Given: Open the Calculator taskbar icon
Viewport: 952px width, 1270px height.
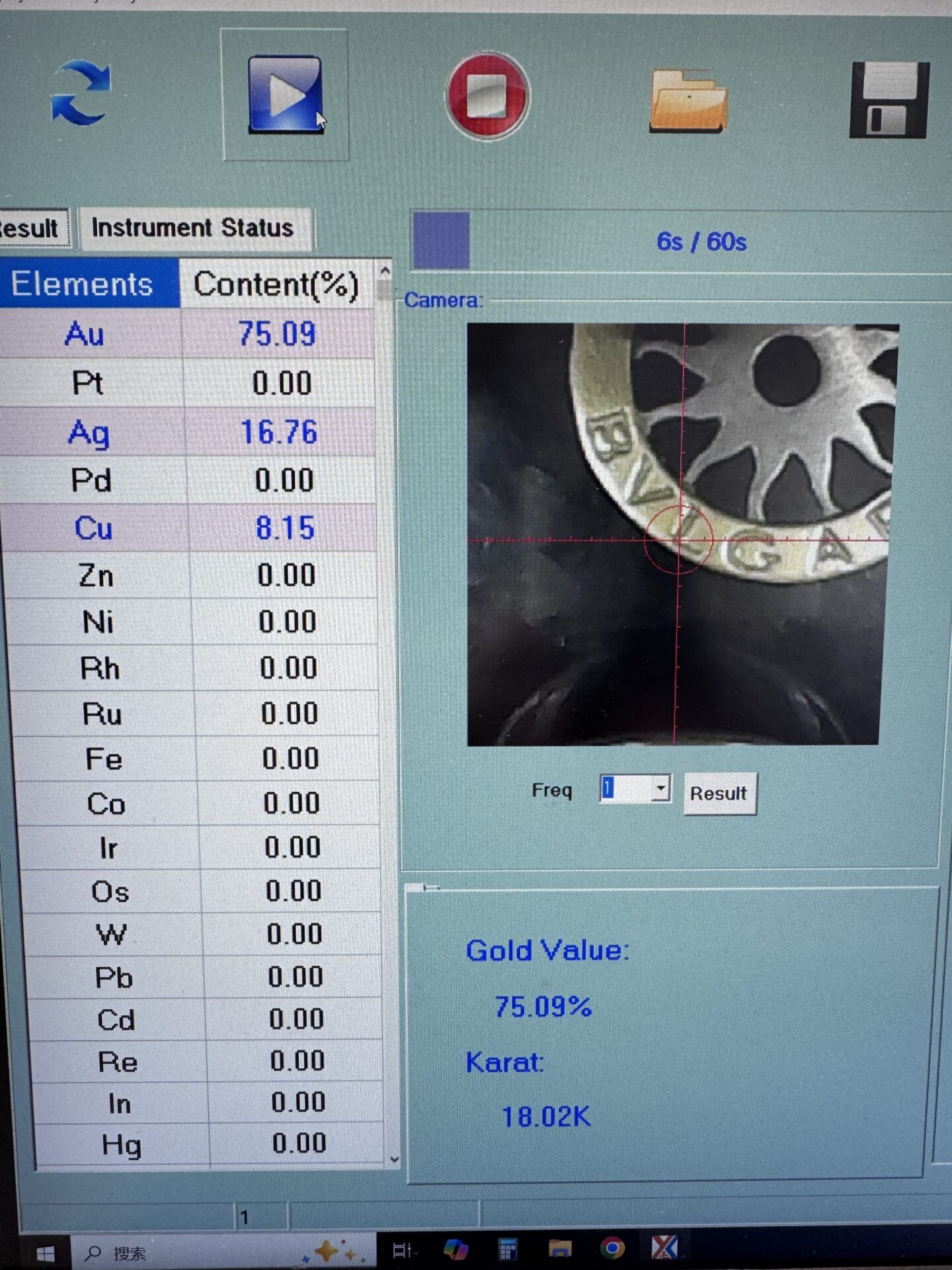Looking at the screenshot, I should pyautogui.click(x=508, y=1249).
